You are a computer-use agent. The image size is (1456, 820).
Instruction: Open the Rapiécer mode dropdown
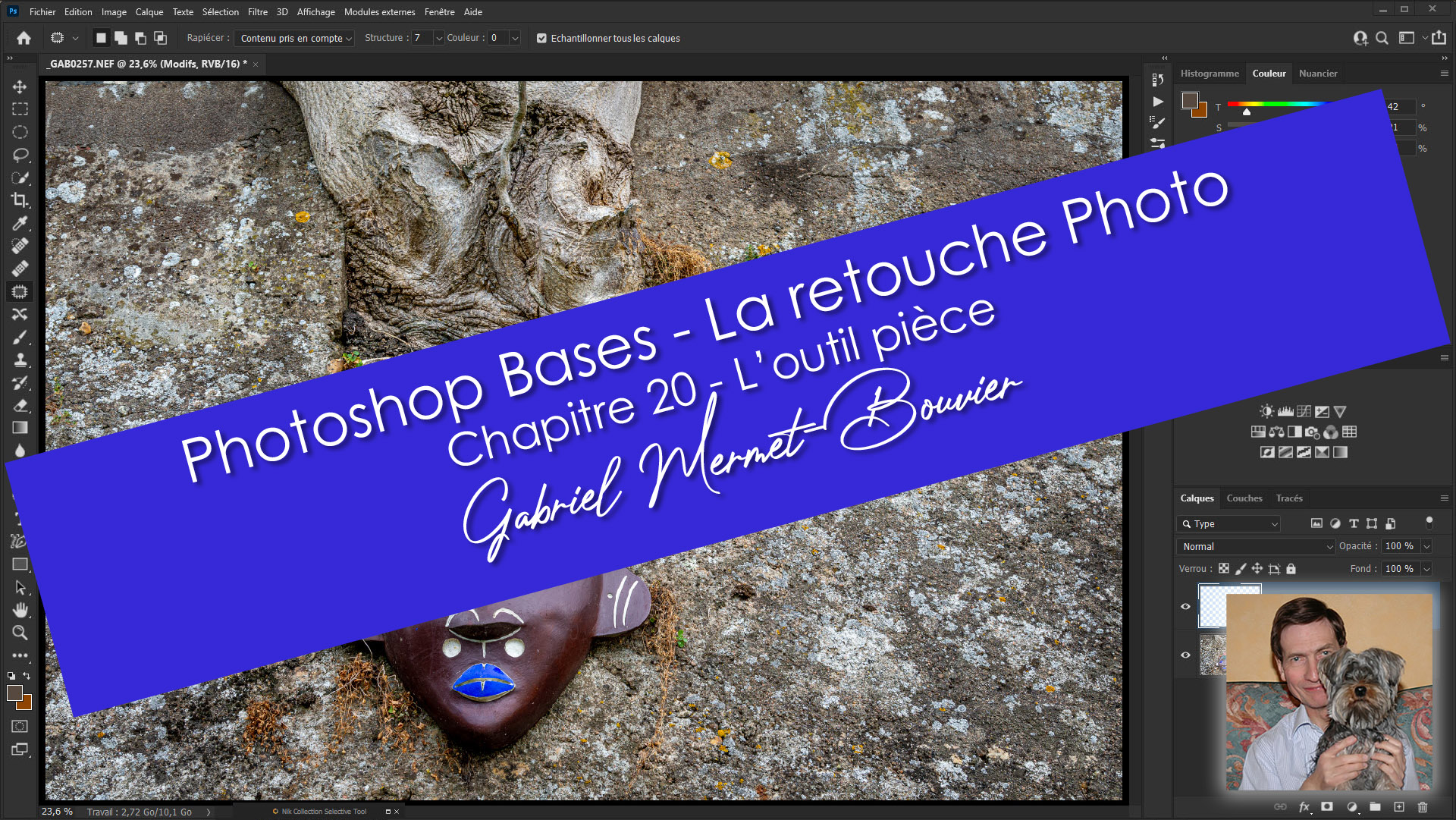(295, 38)
